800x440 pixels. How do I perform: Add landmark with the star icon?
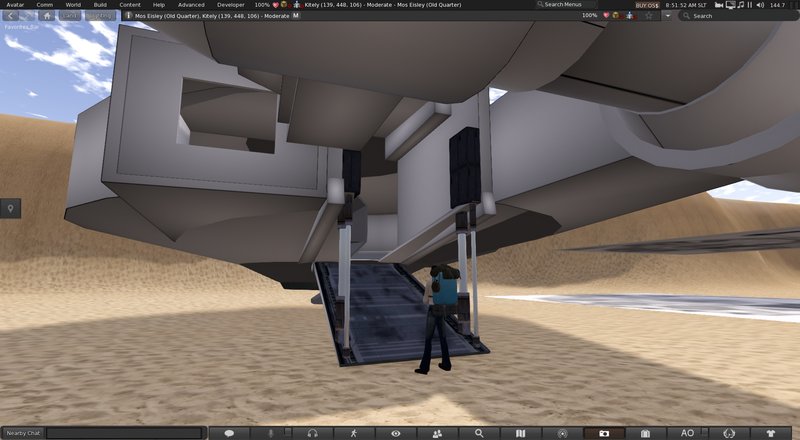point(649,16)
